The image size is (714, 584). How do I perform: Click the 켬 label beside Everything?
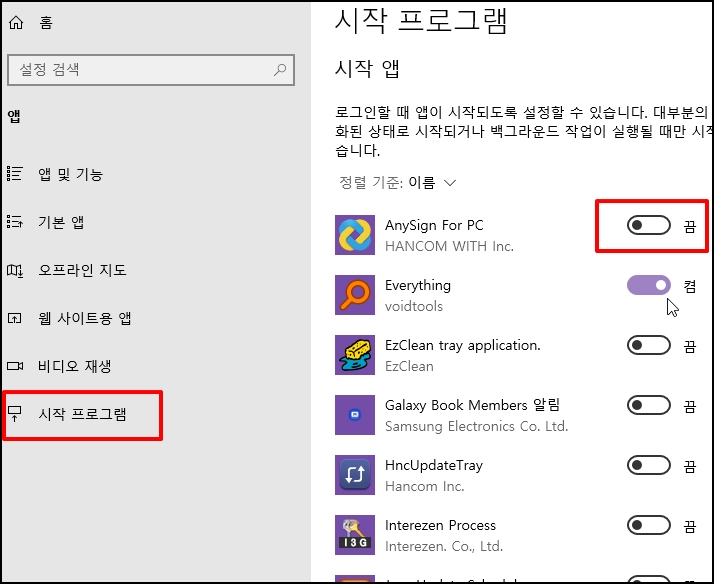click(x=690, y=286)
